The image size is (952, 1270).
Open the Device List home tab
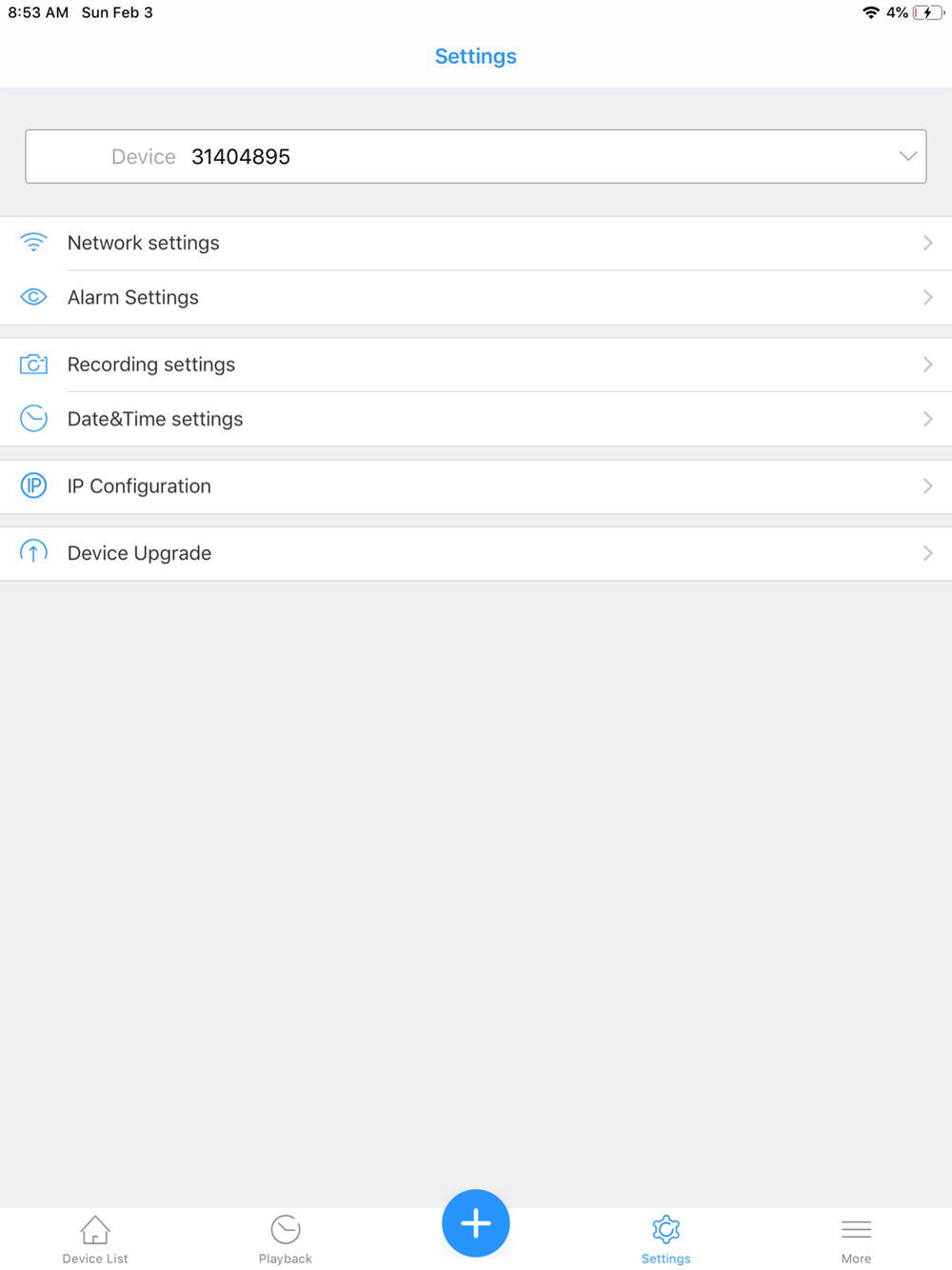tap(95, 1240)
